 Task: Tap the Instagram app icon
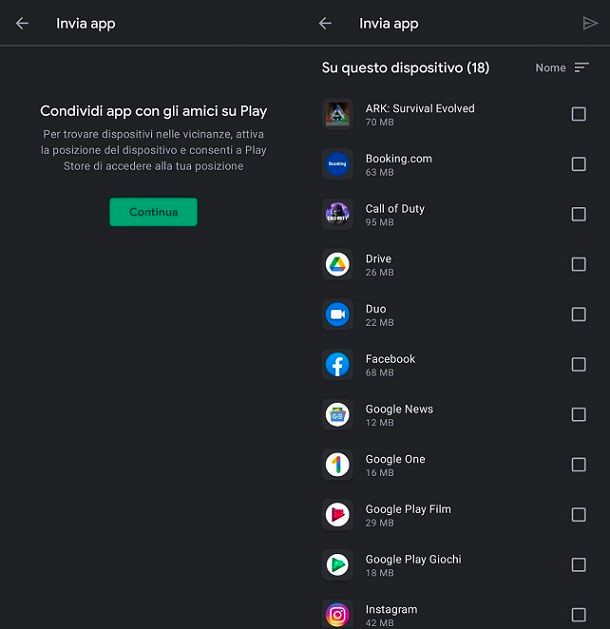[x=337, y=615]
